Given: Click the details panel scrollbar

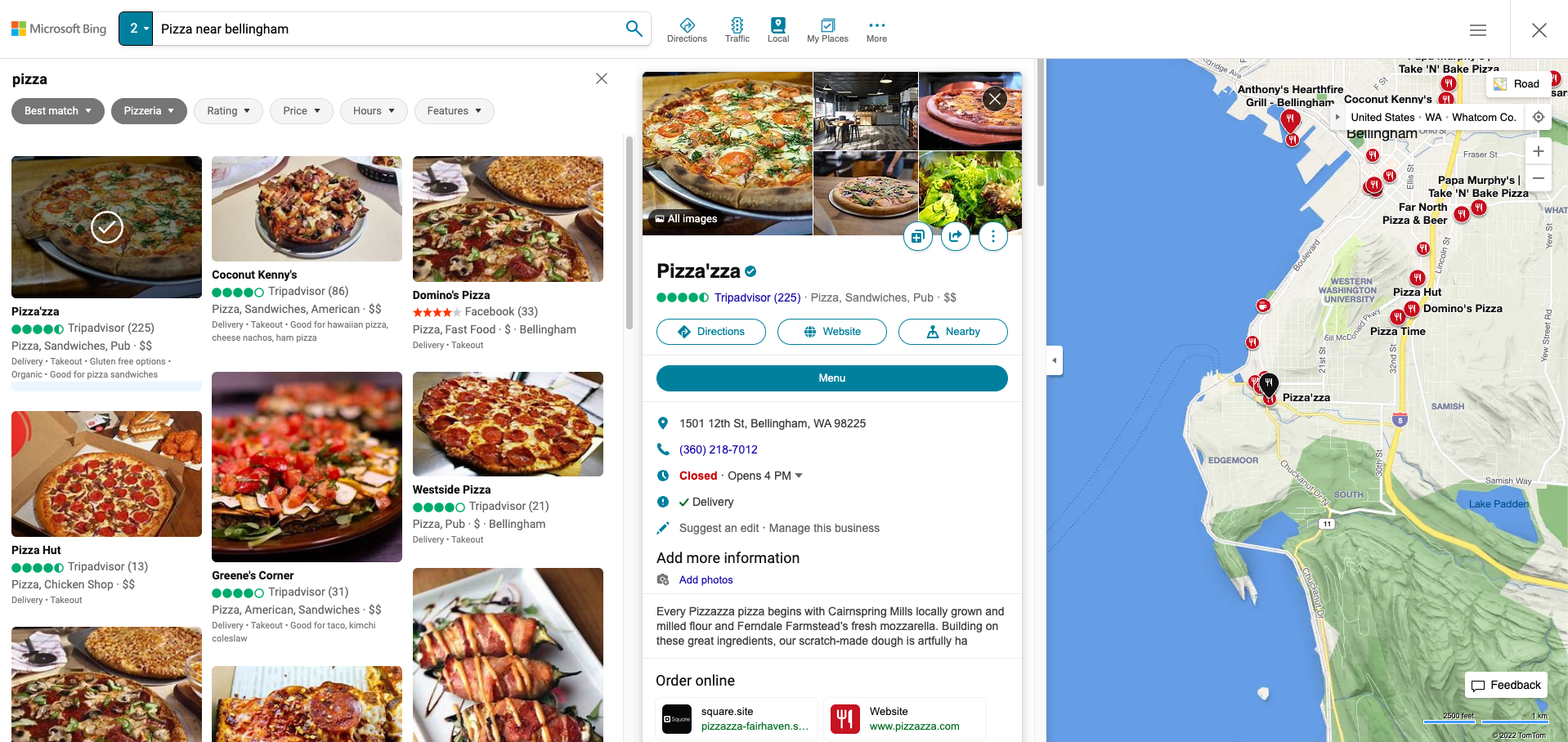Looking at the screenshot, I should click(x=1041, y=123).
